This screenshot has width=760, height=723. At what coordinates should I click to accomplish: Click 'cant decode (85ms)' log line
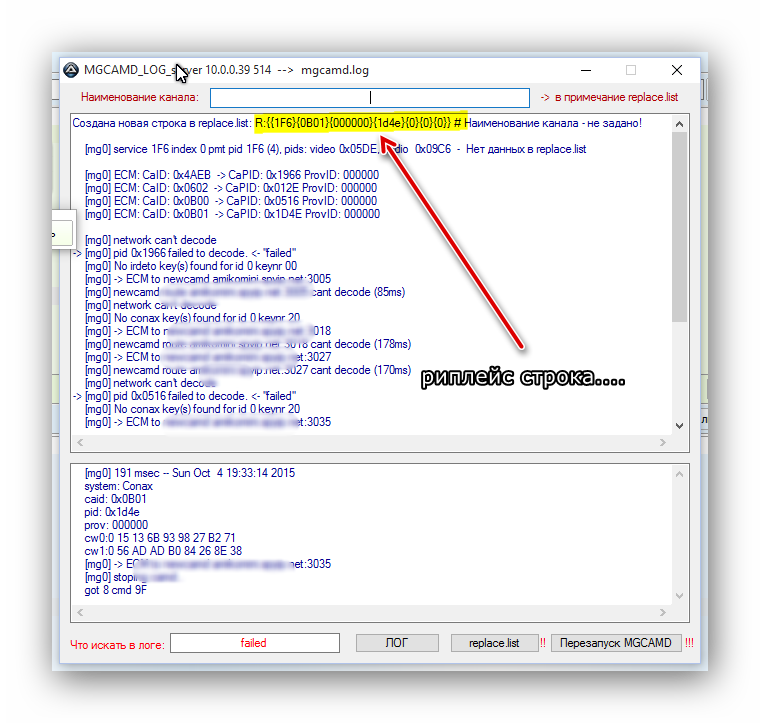point(245,292)
